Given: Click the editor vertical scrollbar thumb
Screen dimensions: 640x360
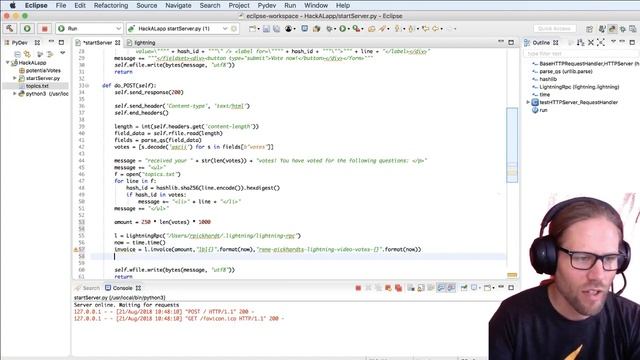Looking at the screenshot, I should click(x=512, y=145).
